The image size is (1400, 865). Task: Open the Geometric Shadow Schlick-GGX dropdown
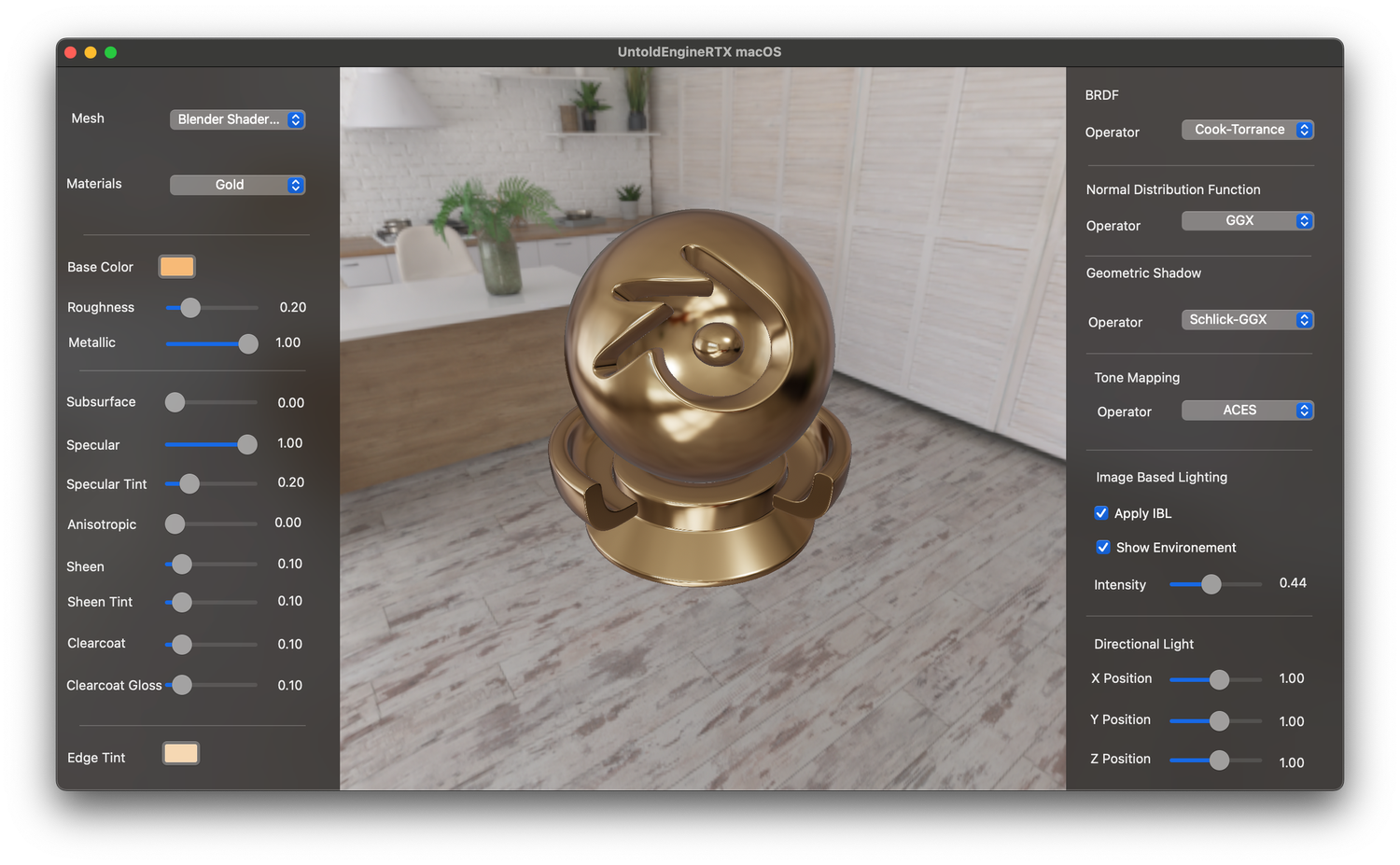click(1247, 319)
